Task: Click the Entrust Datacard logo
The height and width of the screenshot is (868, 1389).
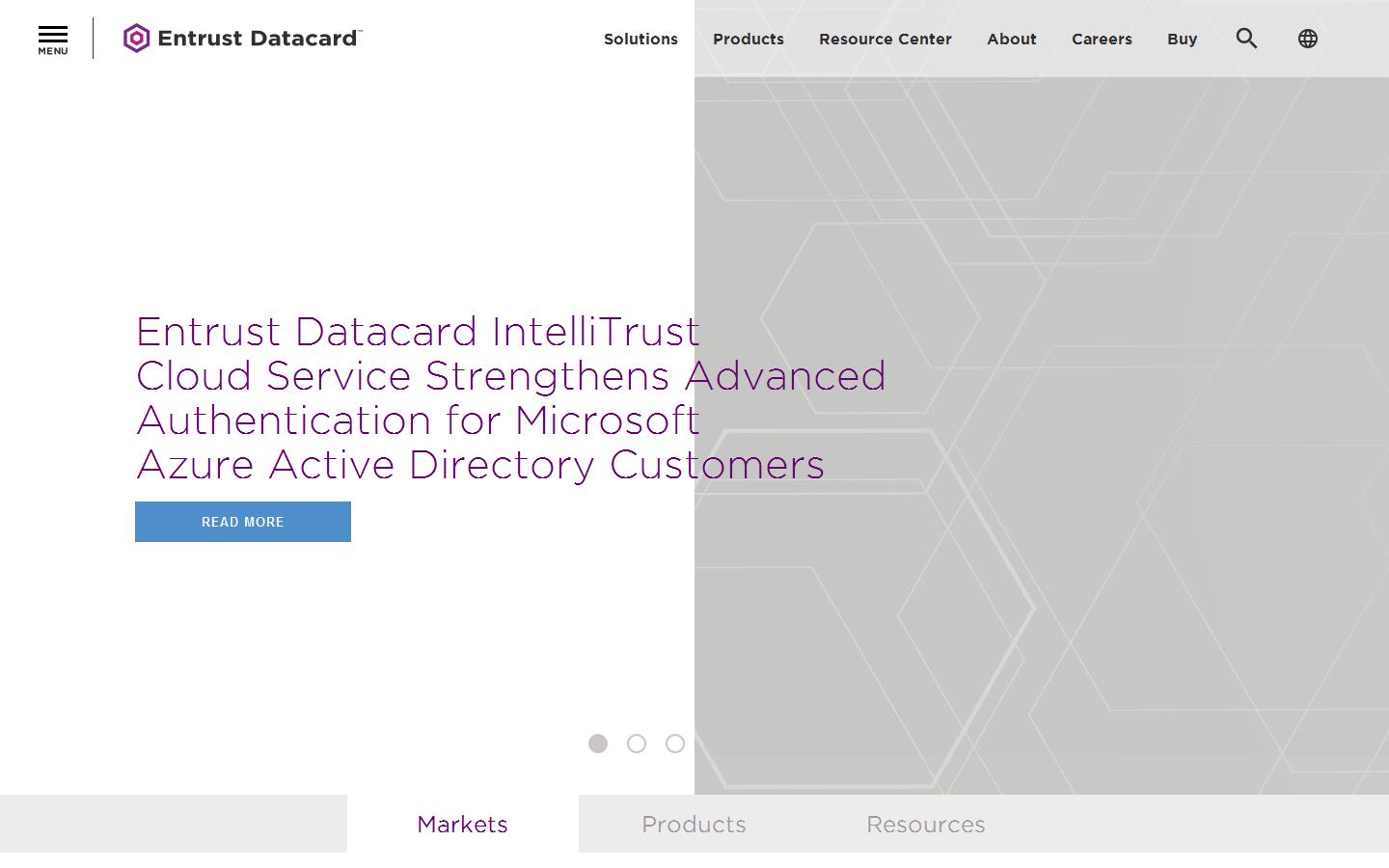Action: click(241, 39)
